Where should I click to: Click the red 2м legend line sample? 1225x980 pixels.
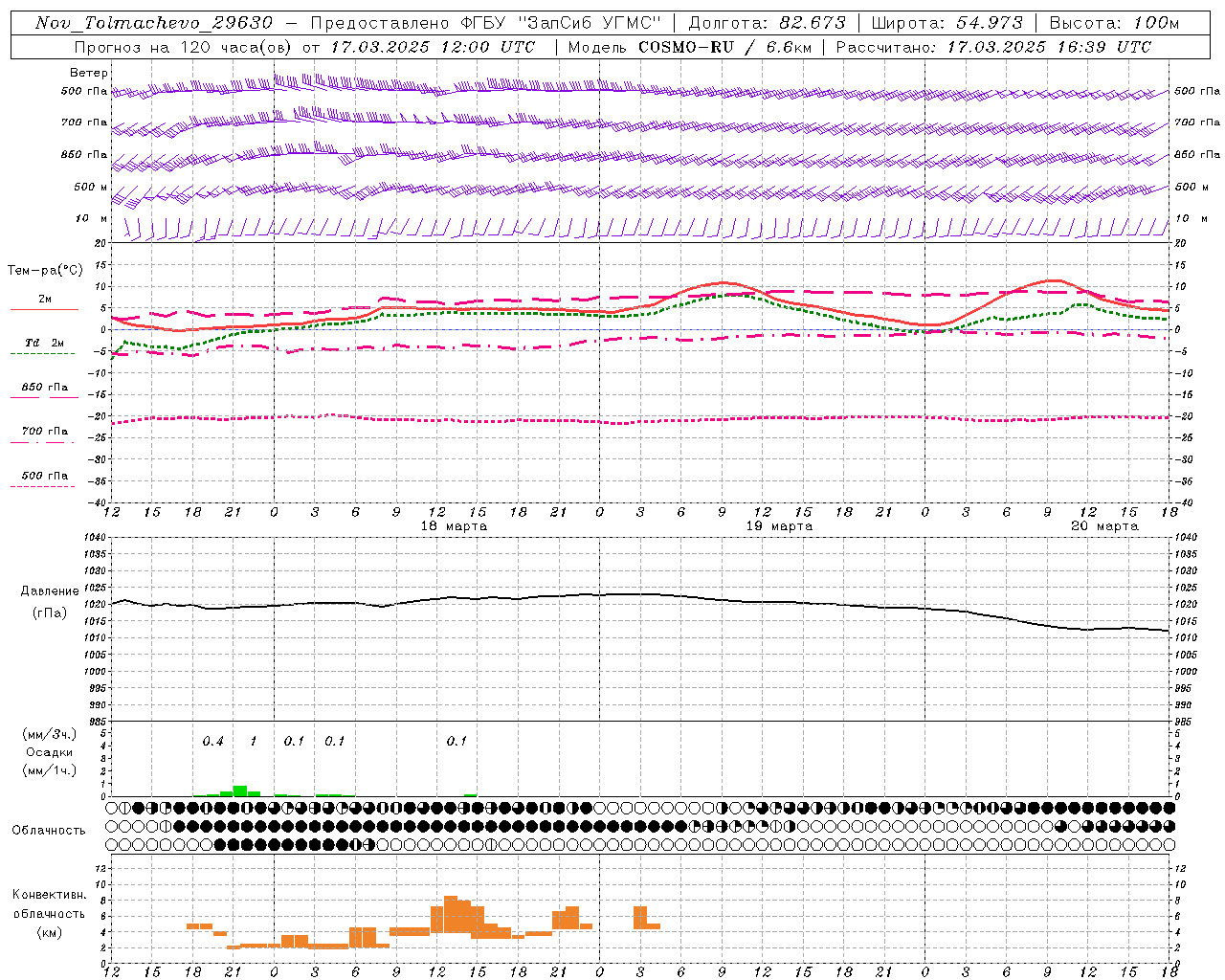point(44,309)
